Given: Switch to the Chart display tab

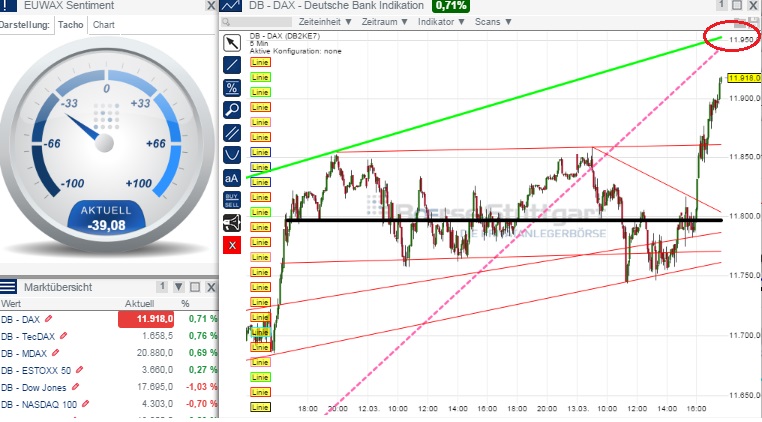Looking at the screenshot, I should pyautogui.click(x=104, y=24).
